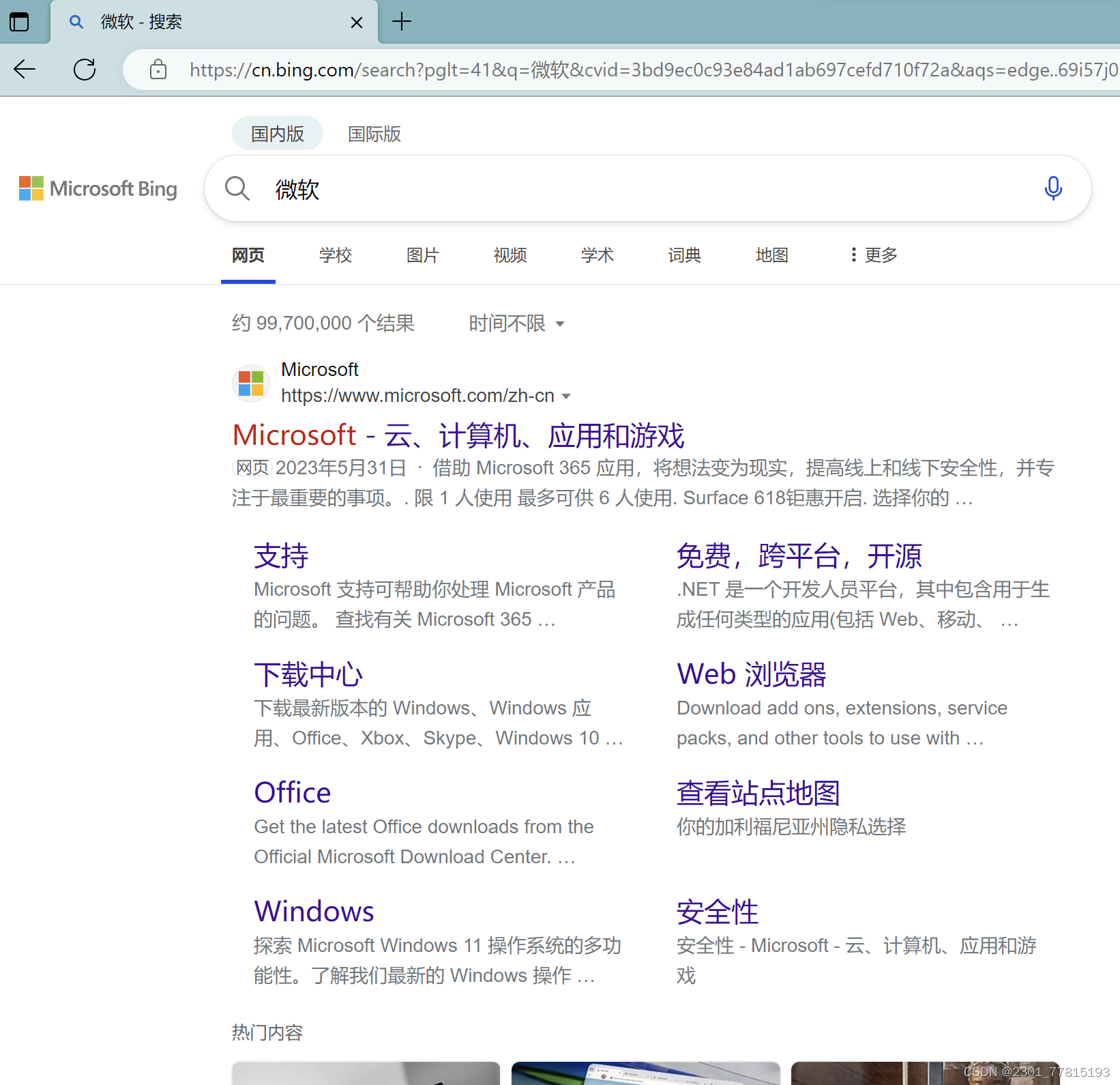Select the 图片 tab
Screen dimensions: 1120x1085
(x=423, y=255)
